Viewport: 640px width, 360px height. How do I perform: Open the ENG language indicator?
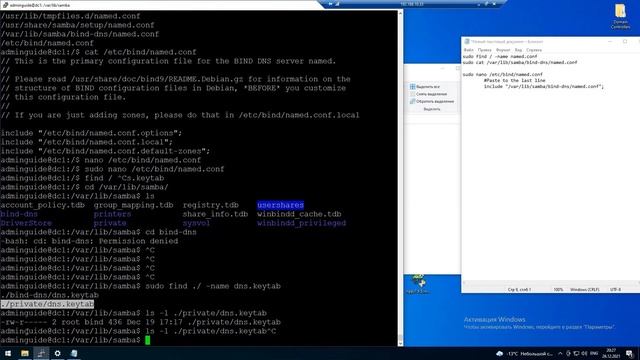(594, 353)
